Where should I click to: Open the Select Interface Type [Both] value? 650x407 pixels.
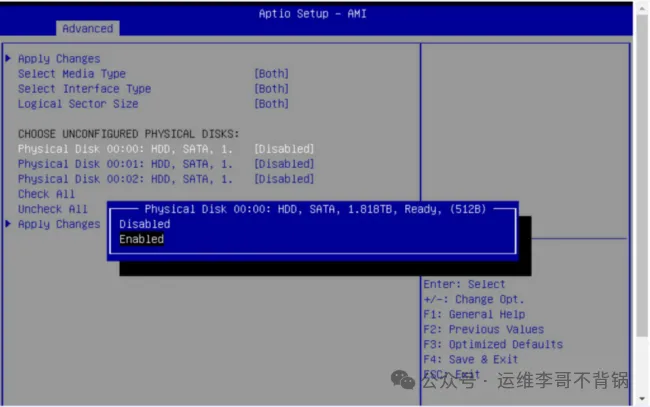pyautogui.click(x=271, y=89)
